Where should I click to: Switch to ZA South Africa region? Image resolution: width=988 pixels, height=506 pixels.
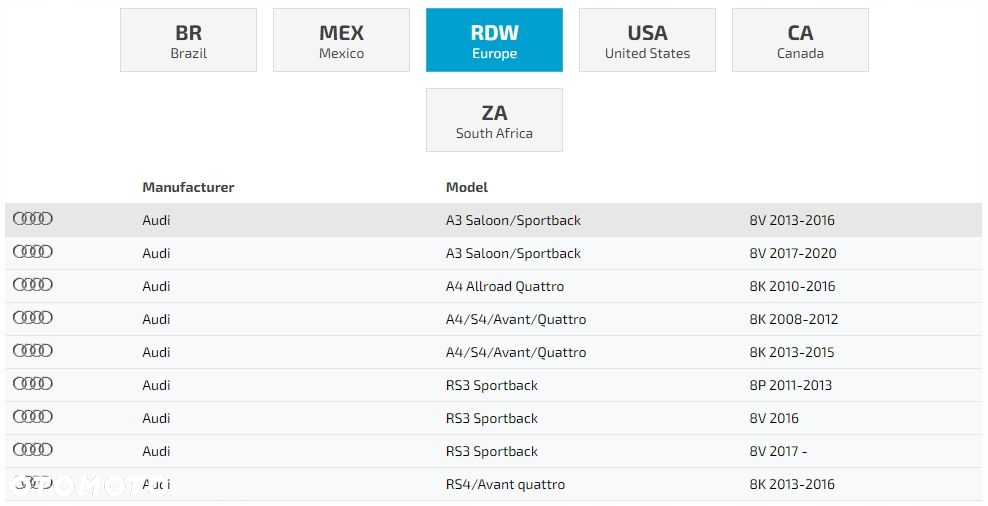click(x=495, y=120)
